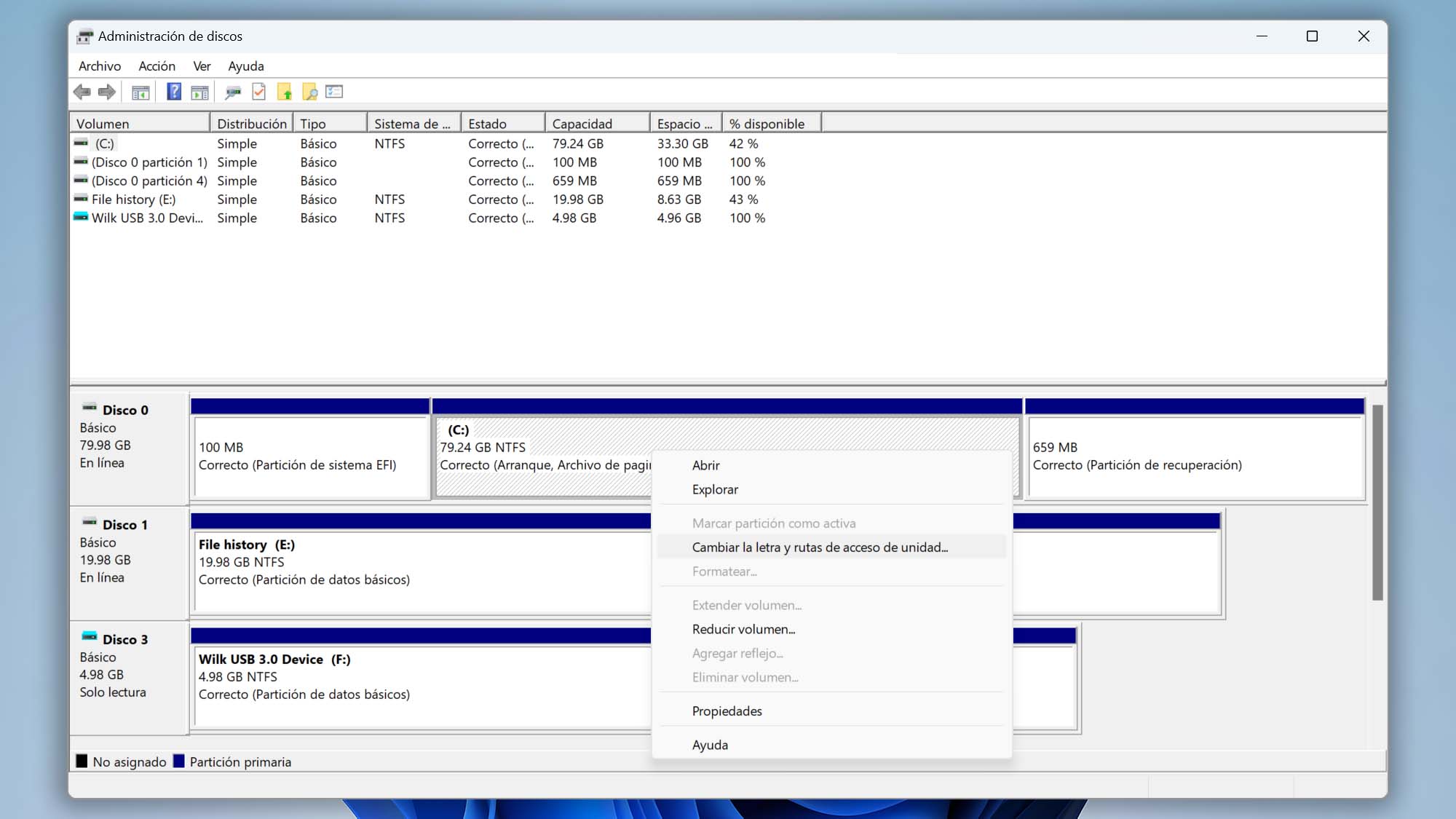Screen dimensions: 1456x819
Task: Open the Ver menu
Action: [202, 66]
